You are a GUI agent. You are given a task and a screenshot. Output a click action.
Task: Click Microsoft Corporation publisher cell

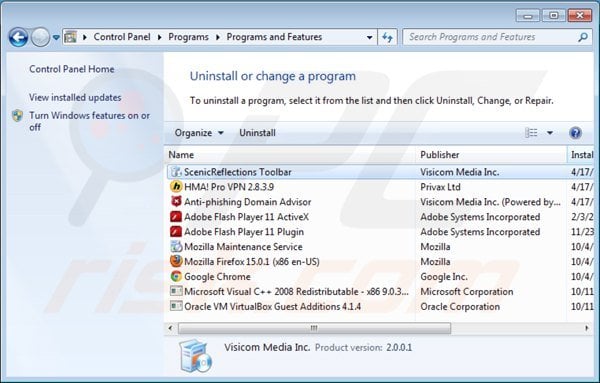click(466, 292)
